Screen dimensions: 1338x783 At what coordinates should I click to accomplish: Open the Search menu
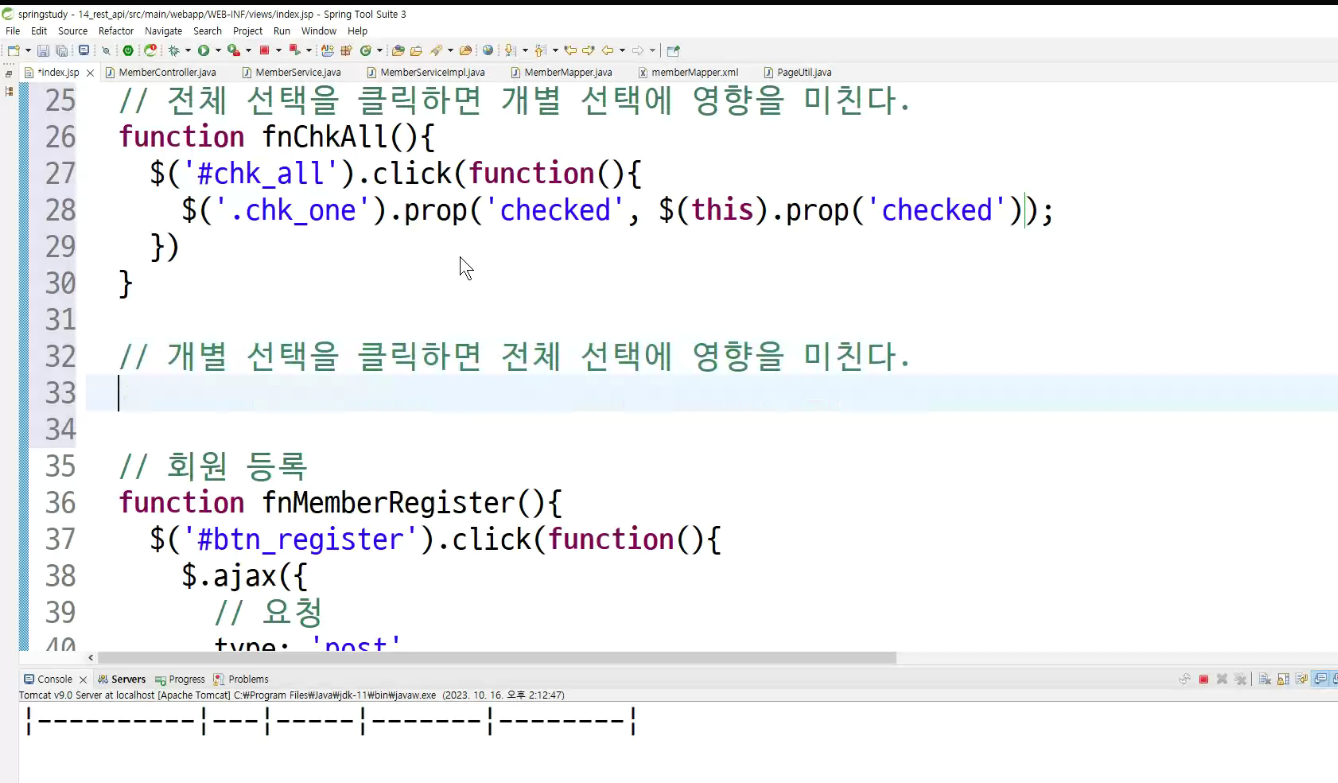point(208,31)
